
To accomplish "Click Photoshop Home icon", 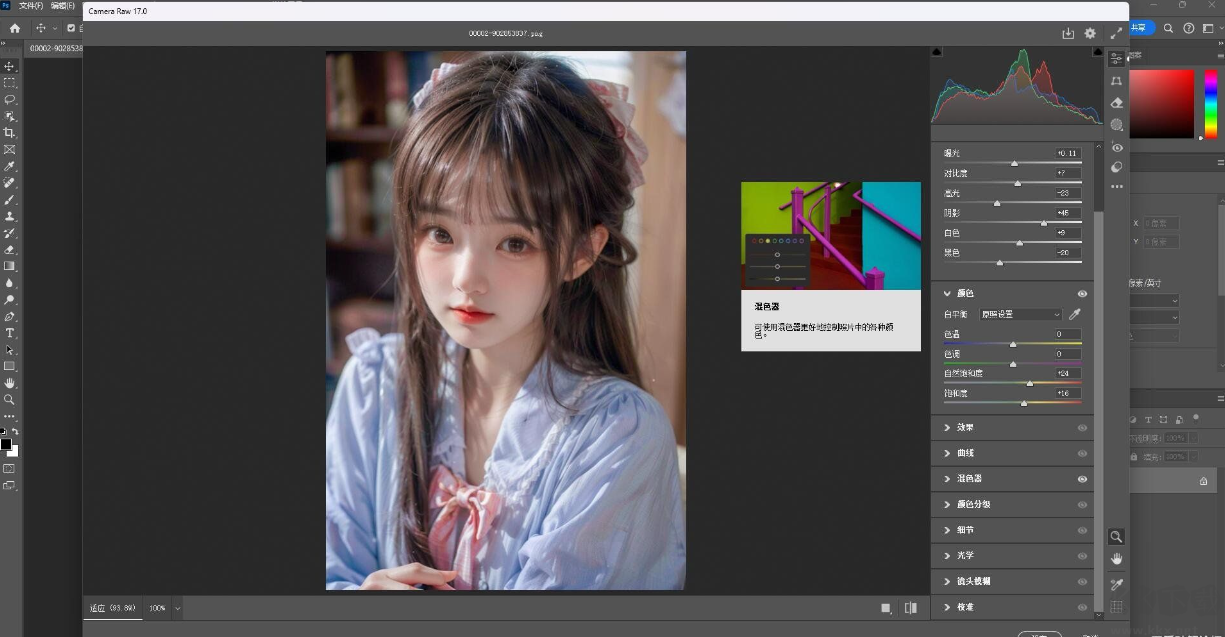I will click(x=14, y=28).
